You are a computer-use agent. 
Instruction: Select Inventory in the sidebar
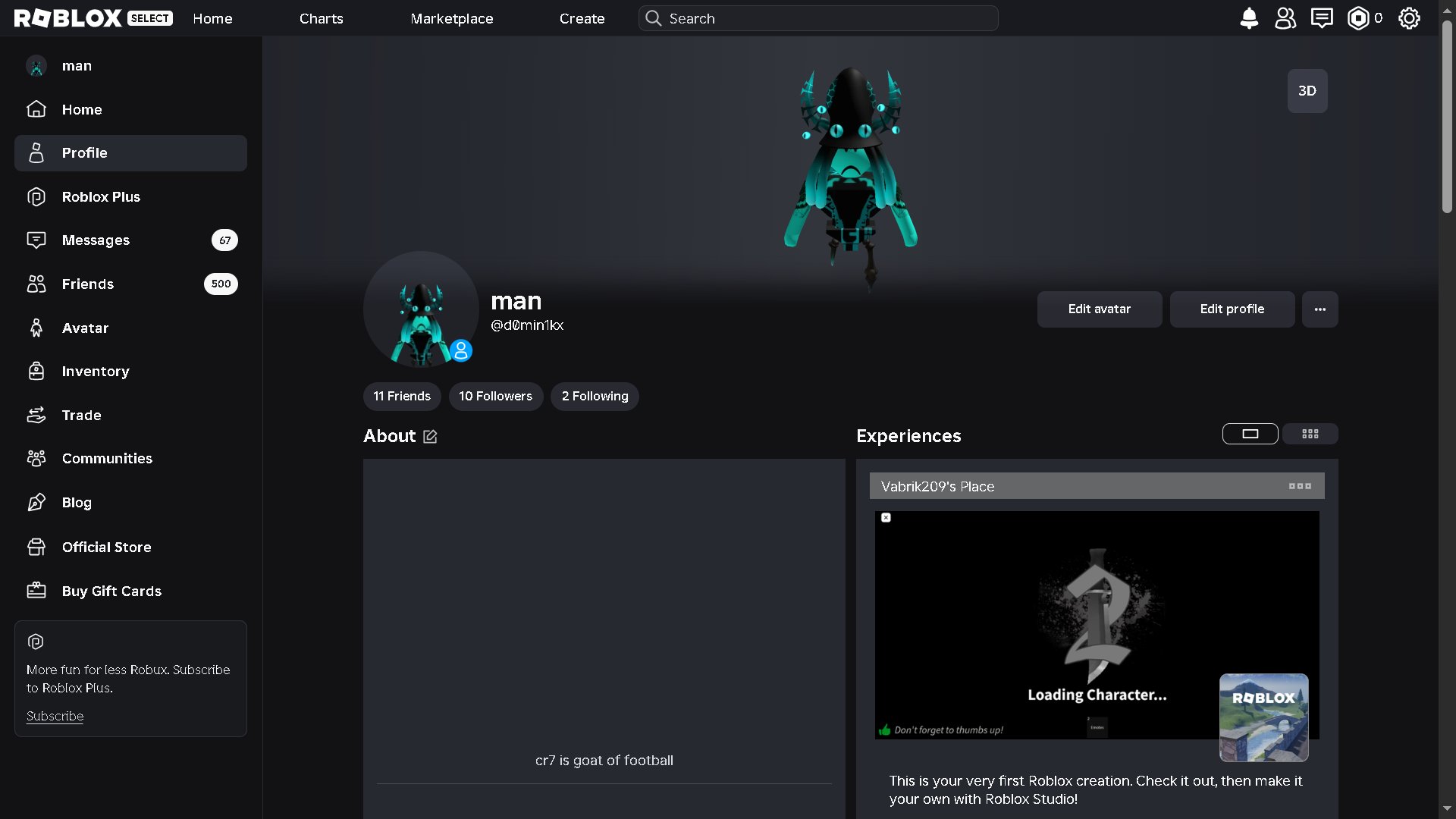[130, 372]
